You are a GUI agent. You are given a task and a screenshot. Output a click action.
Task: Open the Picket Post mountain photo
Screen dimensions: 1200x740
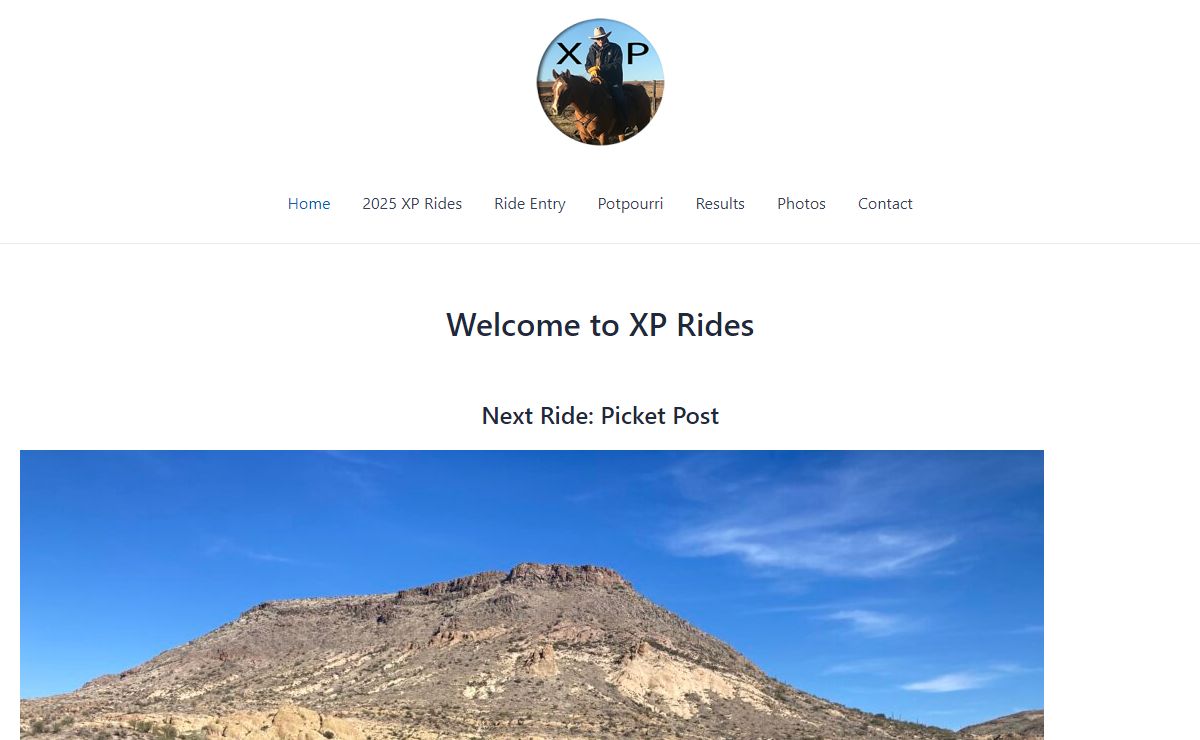coord(532,595)
